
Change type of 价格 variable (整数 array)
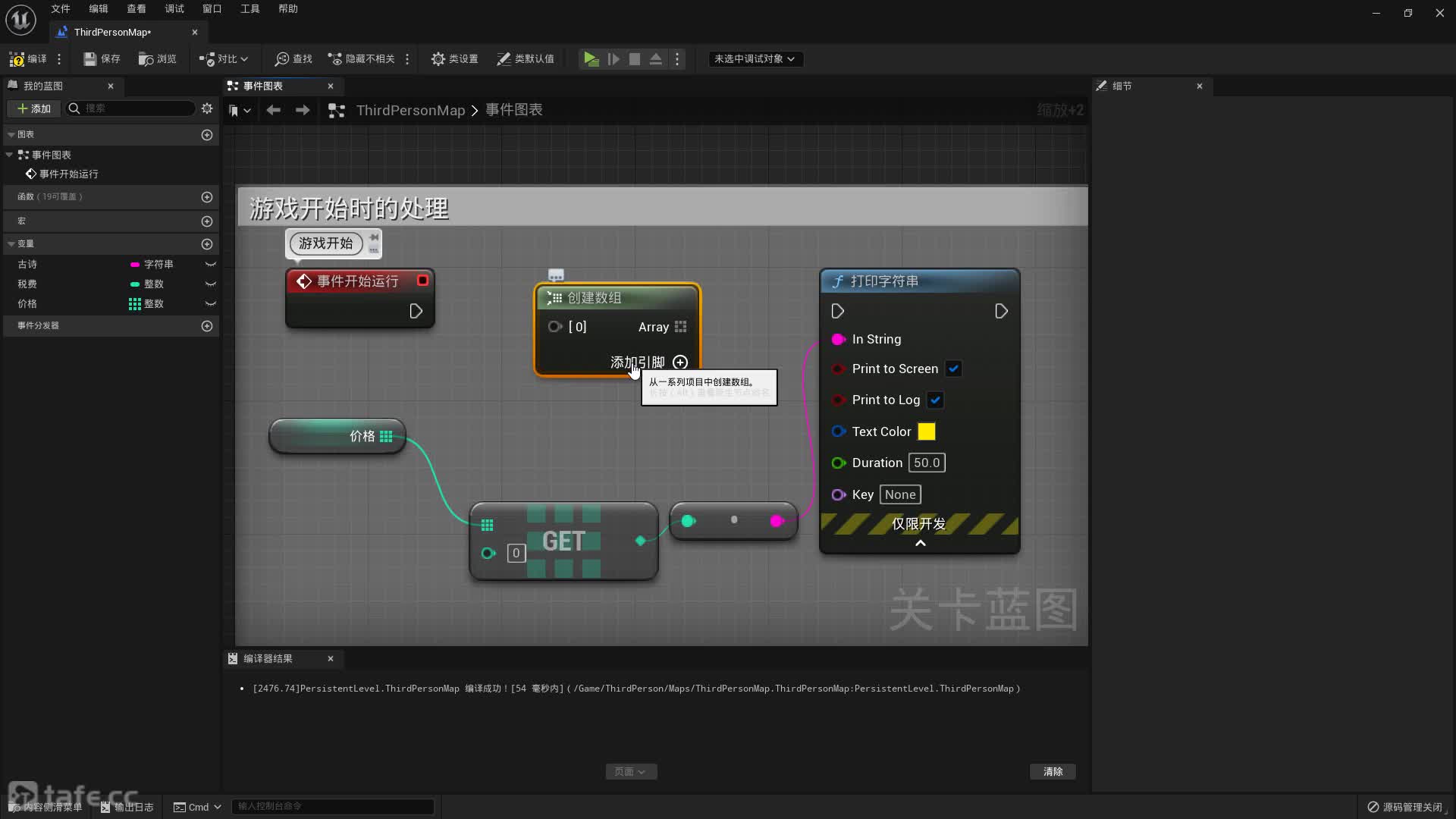pyautogui.click(x=146, y=304)
